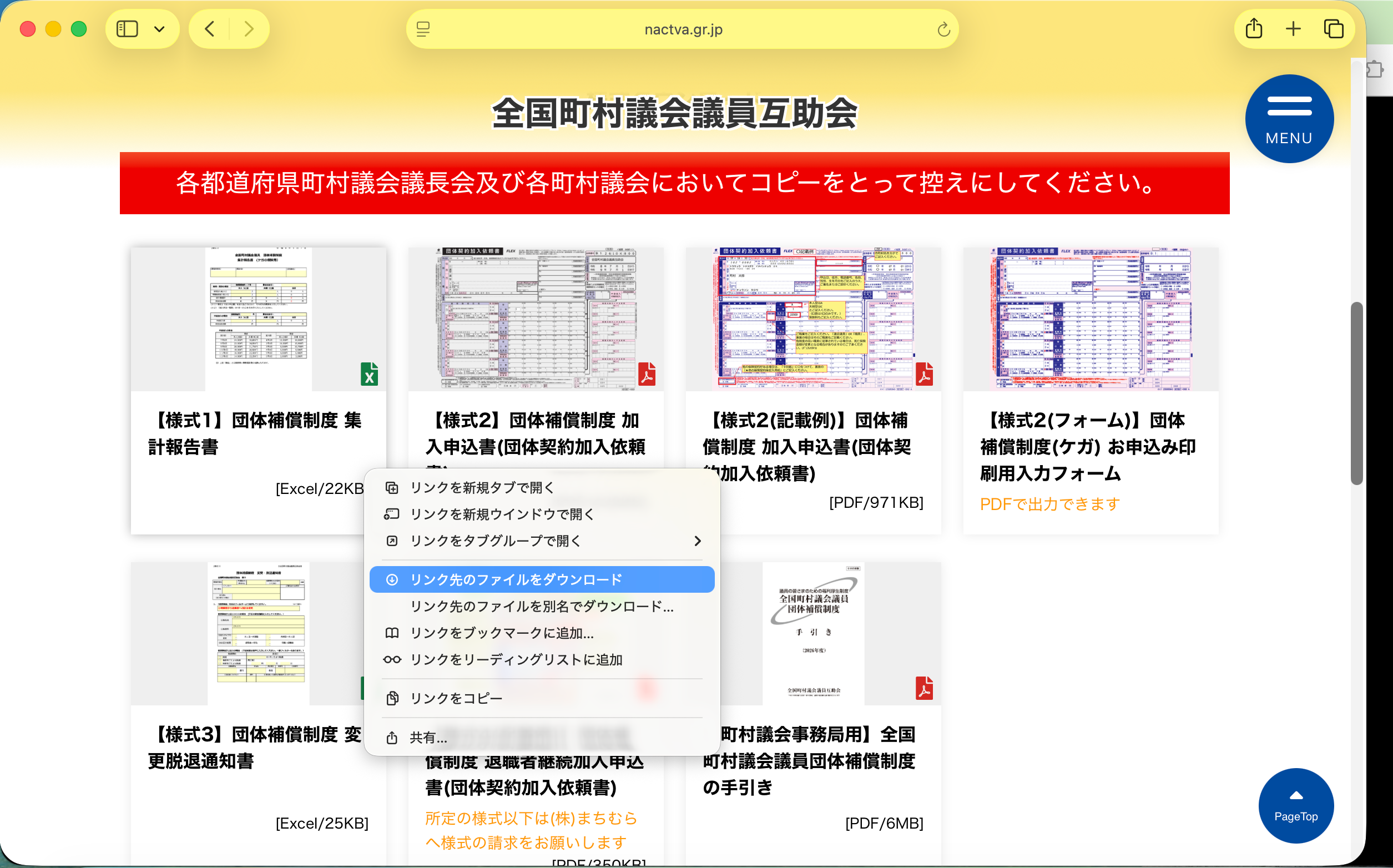The width and height of the screenshot is (1393, 868).
Task: Select リンクを新規タブで開く in context menu
Action: click(542, 487)
